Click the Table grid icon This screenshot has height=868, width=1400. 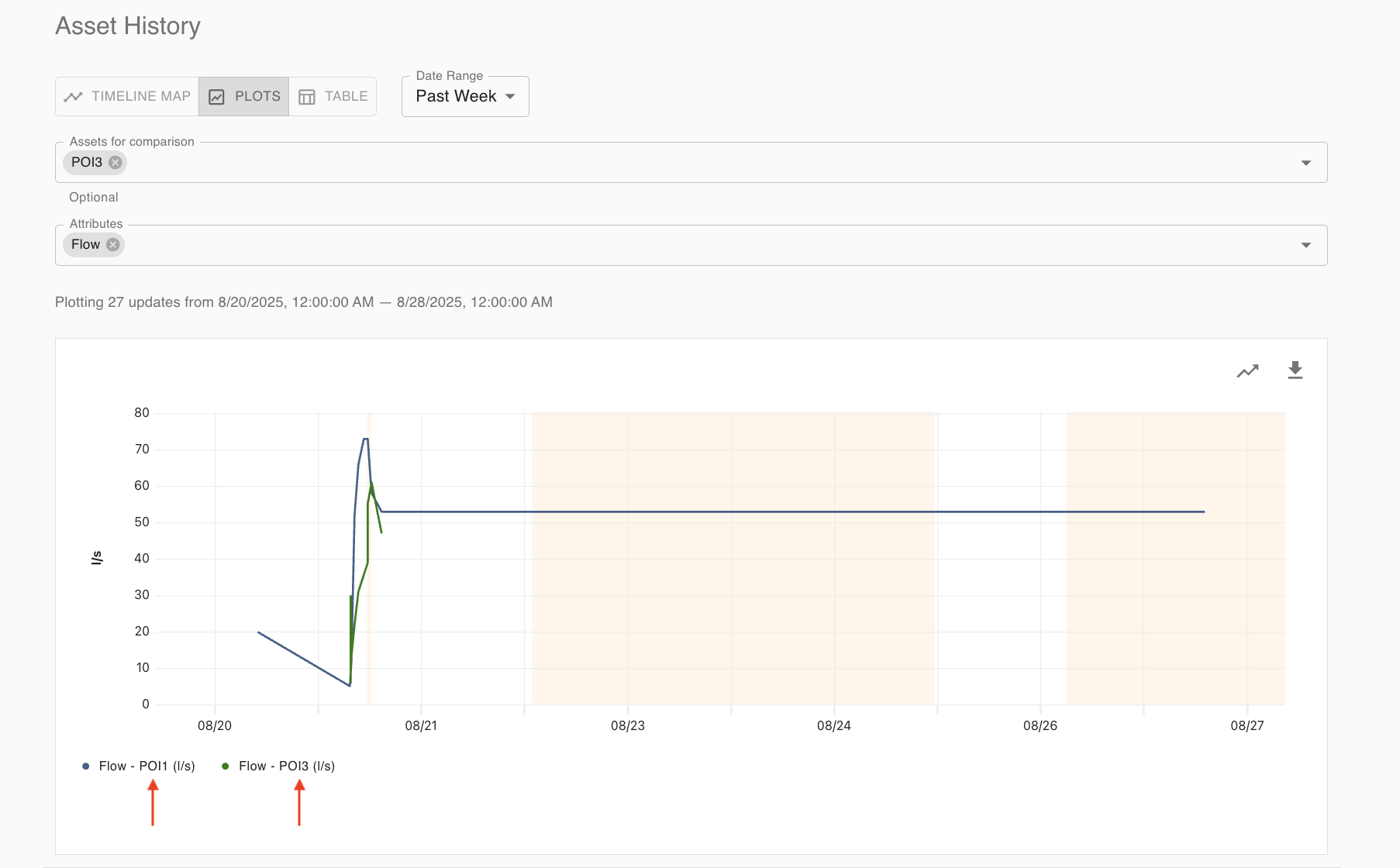click(307, 97)
